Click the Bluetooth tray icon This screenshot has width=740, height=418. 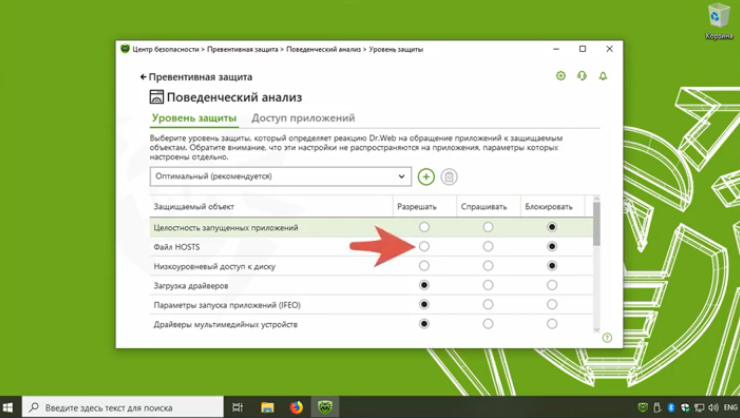tap(671, 407)
